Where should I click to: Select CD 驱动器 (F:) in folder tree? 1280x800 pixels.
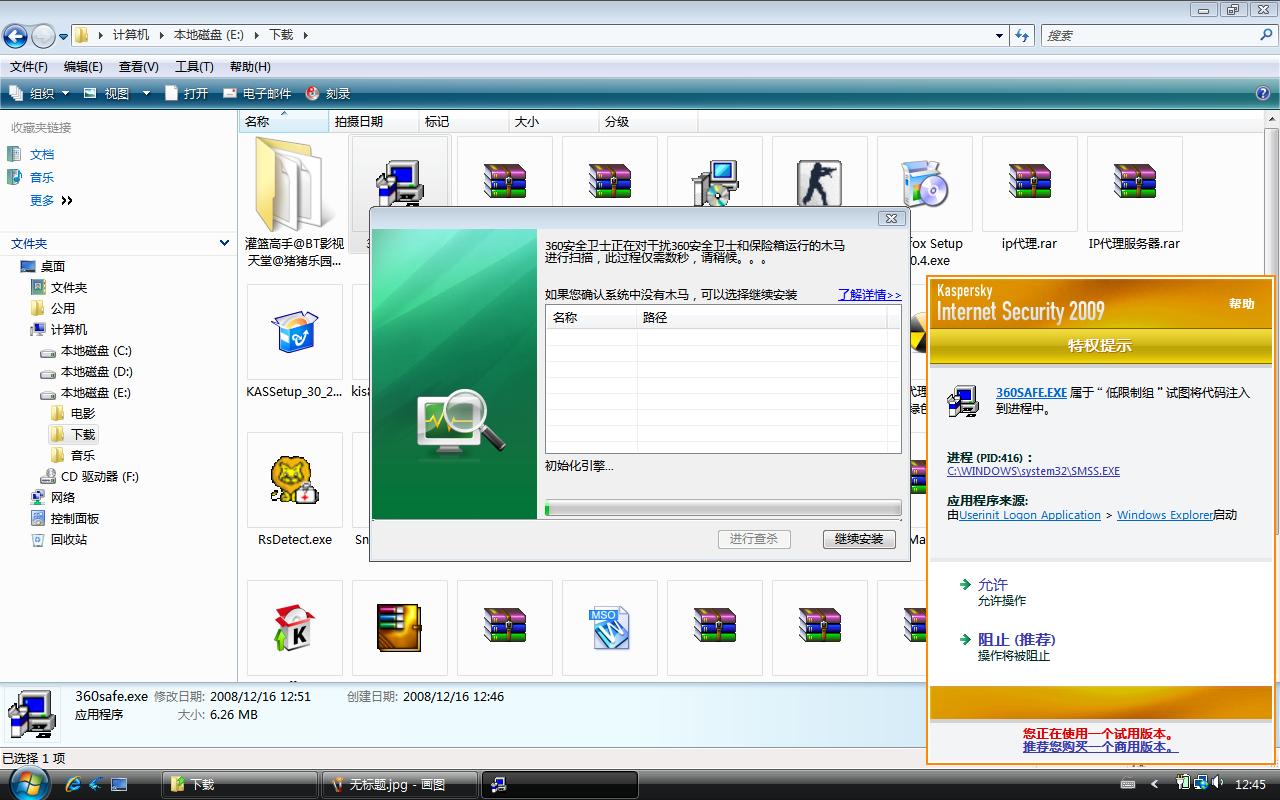click(99, 477)
